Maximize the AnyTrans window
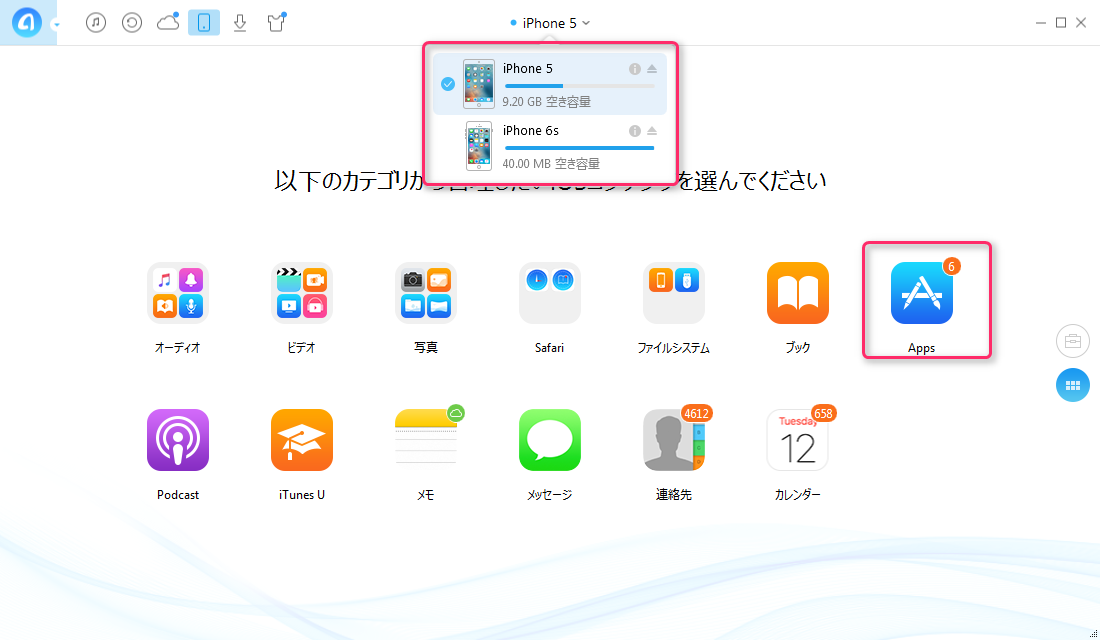The height and width of the screenshot is (640, 1100). [1061, 23]
